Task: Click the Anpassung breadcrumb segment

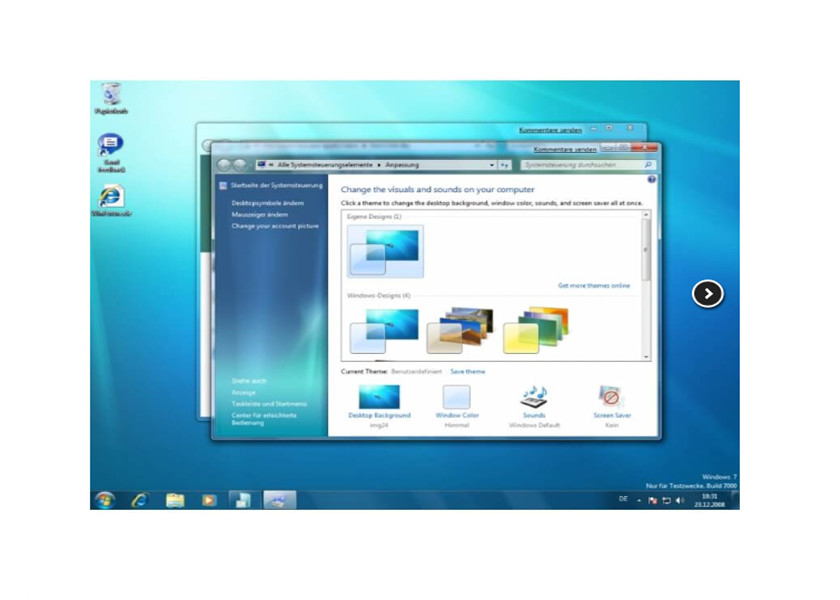Action: tap(402, 165)
